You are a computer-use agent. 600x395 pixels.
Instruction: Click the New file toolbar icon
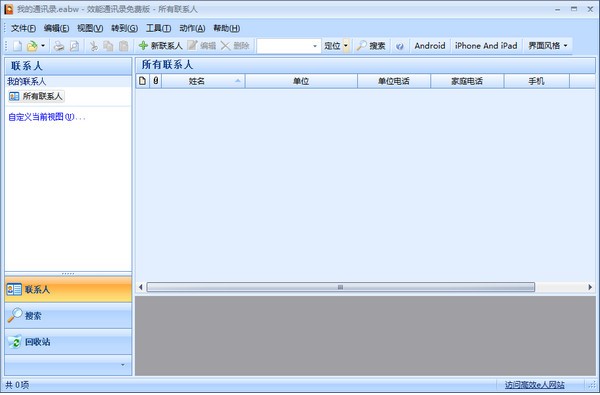tap(18, 46)
